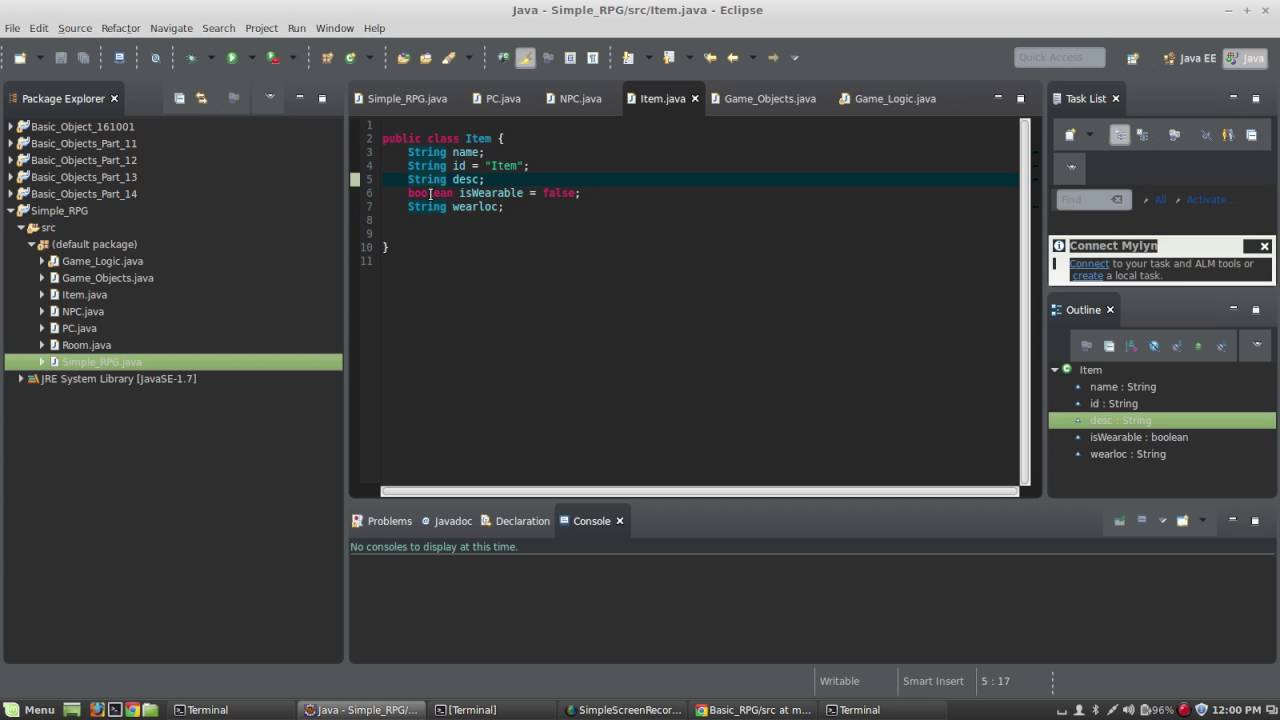This screenshot has height=720, width=1280.
Task: Open the Declaration tab
Action: coord(516,521)
